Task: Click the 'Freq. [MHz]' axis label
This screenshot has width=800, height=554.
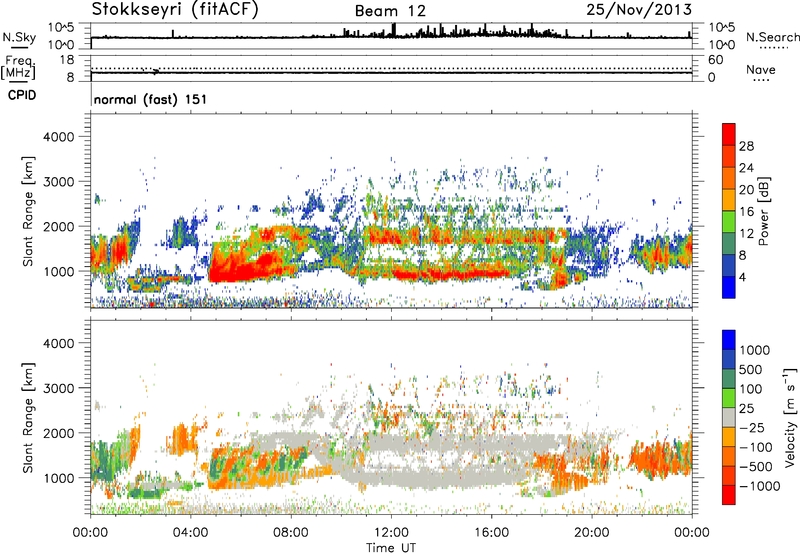Action: [19, 68]
